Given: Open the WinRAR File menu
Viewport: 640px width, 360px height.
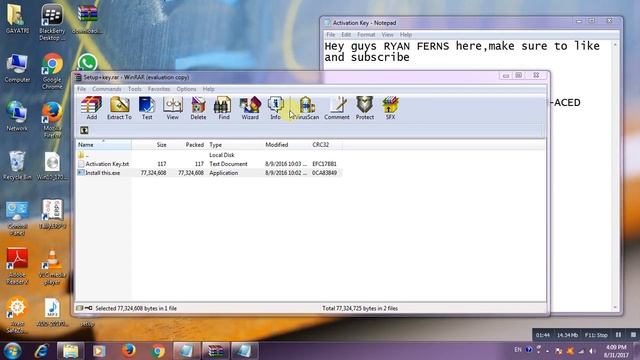Looking at the screenshot, I should [82, 89].
